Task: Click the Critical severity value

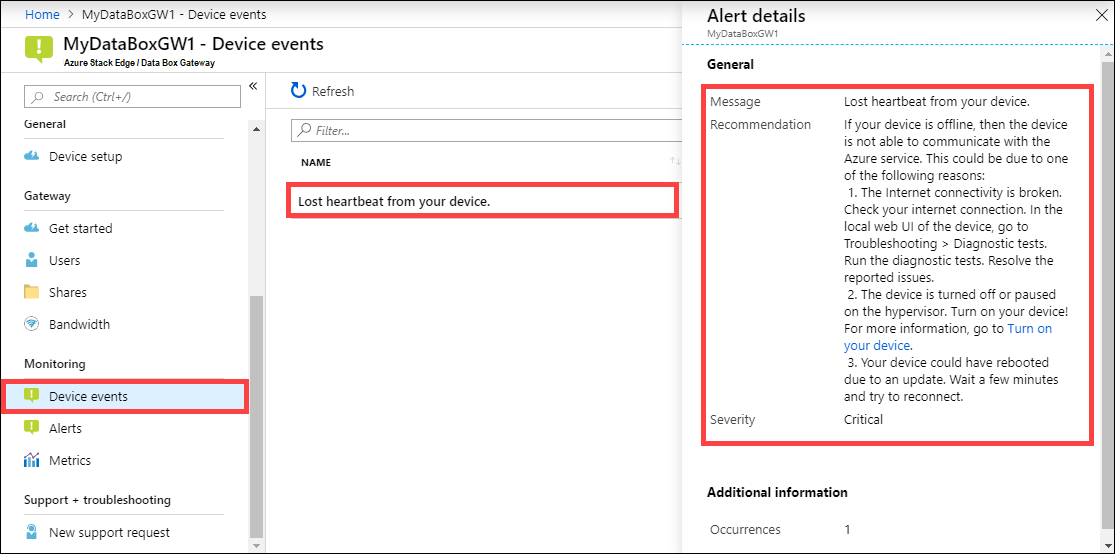Action: pyautogui.click(x=863, y=420)
